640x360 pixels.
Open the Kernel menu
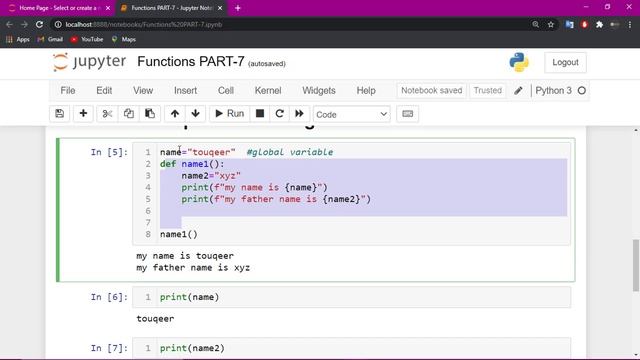(x=268, y=91)
